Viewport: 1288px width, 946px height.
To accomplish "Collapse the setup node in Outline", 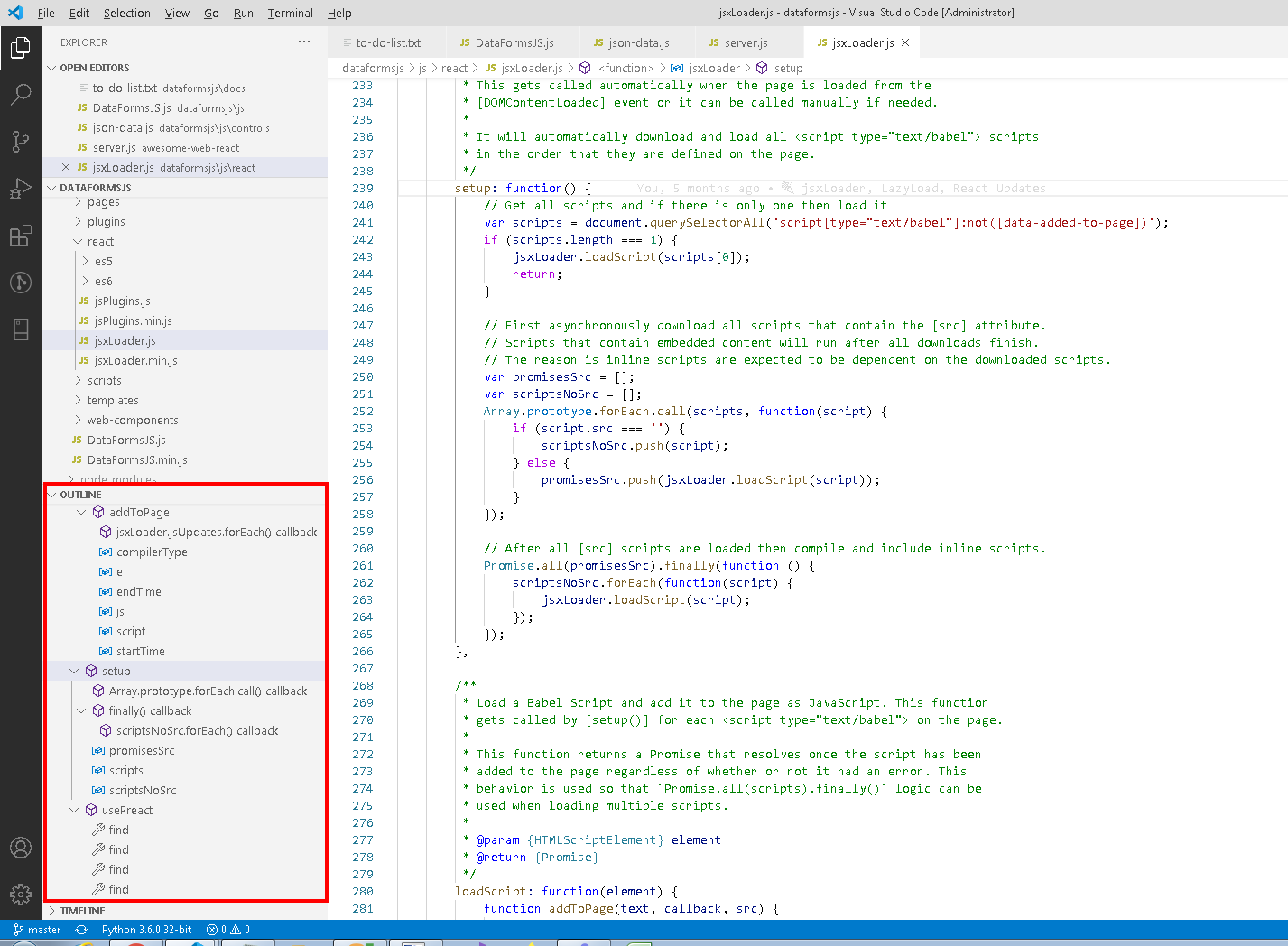I will click(73, 671).
